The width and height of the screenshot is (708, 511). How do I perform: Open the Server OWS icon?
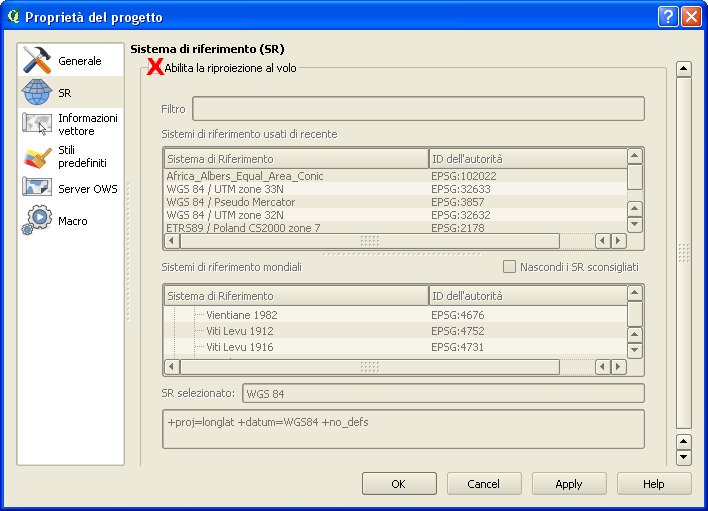(37, 188)
